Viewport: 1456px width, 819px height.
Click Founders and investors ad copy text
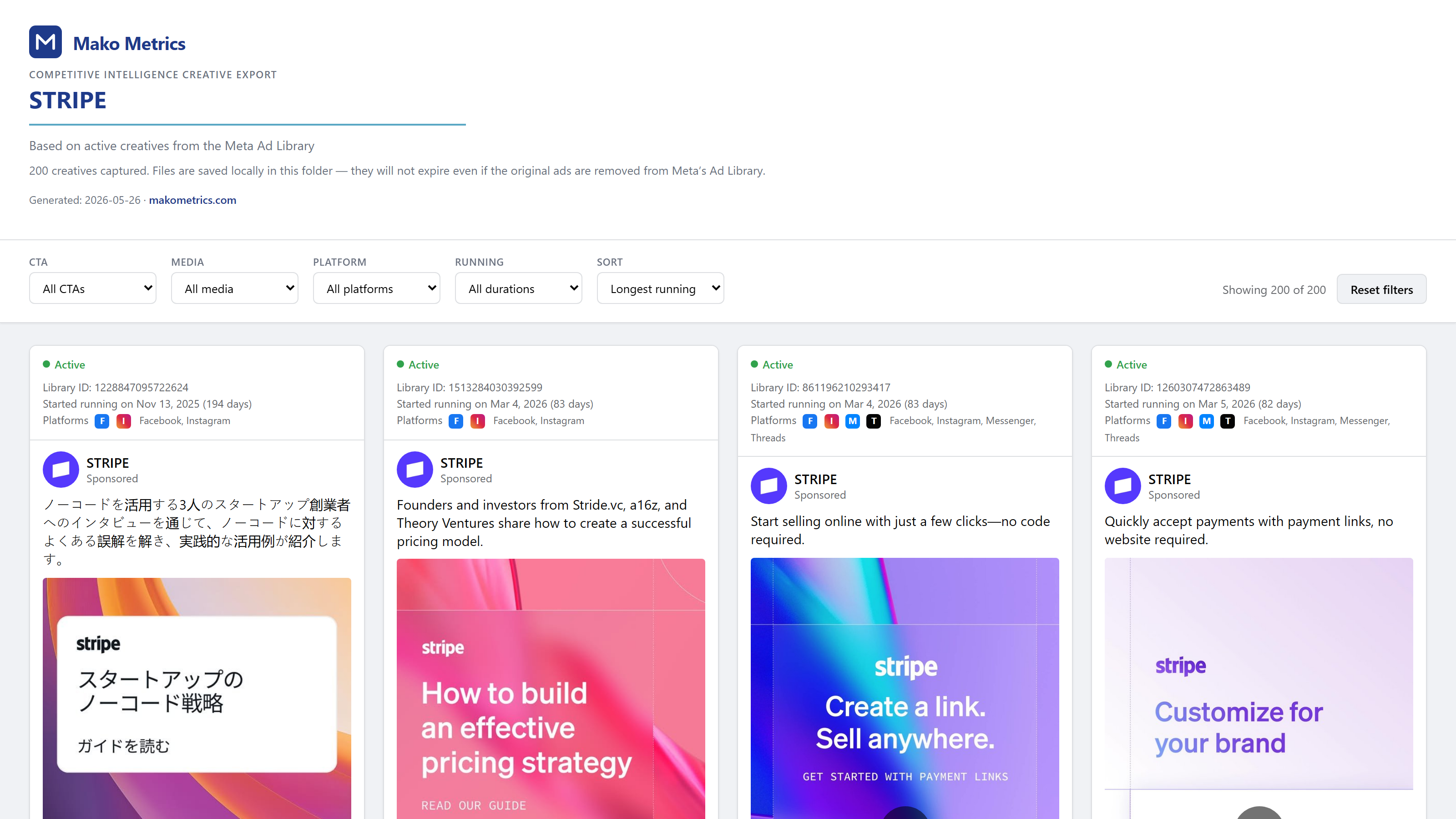coord(544,523)
